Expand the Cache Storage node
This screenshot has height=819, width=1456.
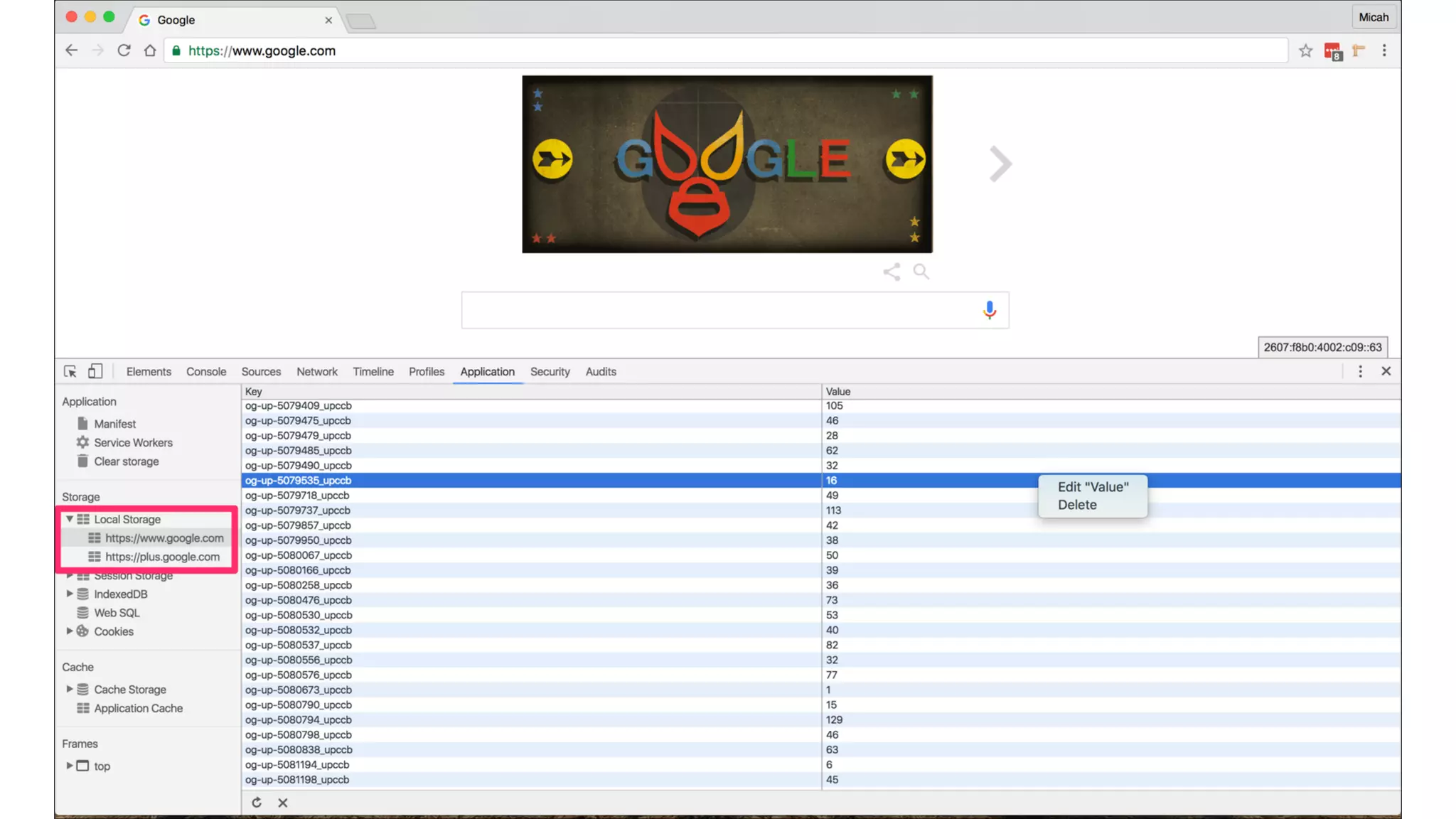tap(70, 689)
